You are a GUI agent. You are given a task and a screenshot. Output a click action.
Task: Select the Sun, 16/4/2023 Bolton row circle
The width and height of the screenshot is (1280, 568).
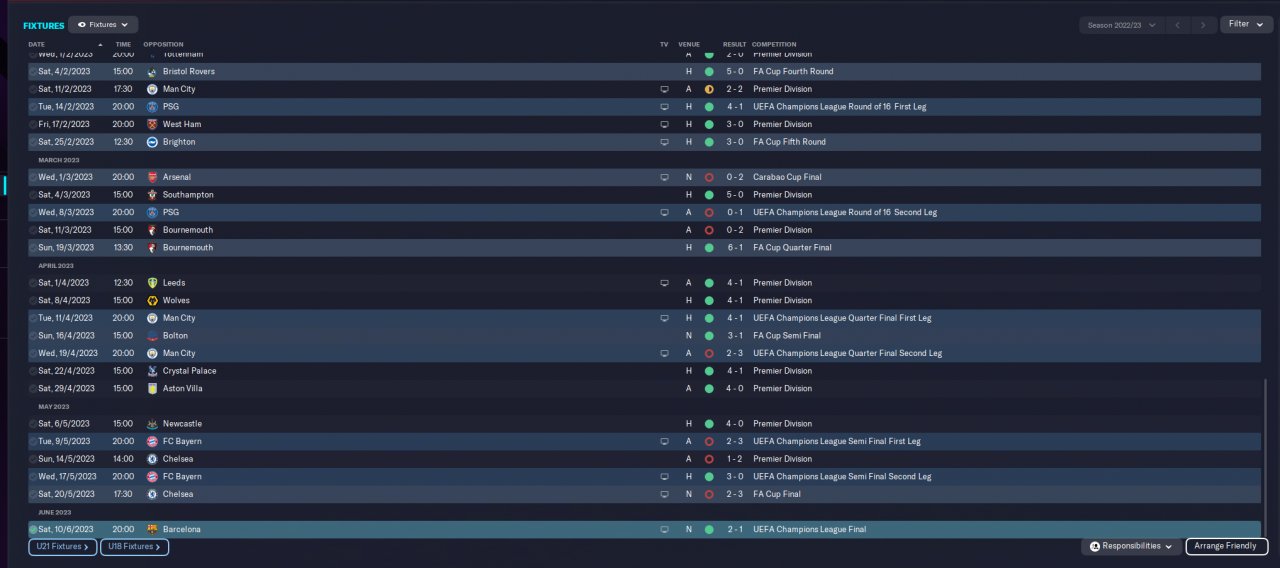(x=33, y=336)
